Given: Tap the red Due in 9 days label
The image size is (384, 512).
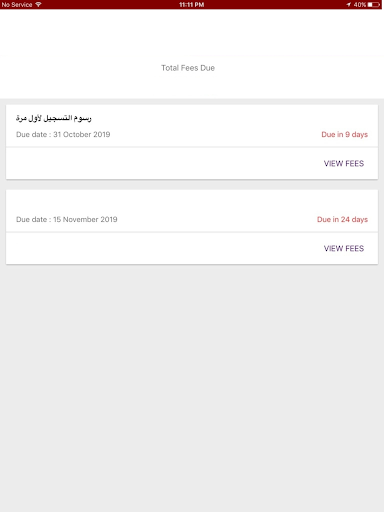Looking at the screenshot, I should pos(344,134).
